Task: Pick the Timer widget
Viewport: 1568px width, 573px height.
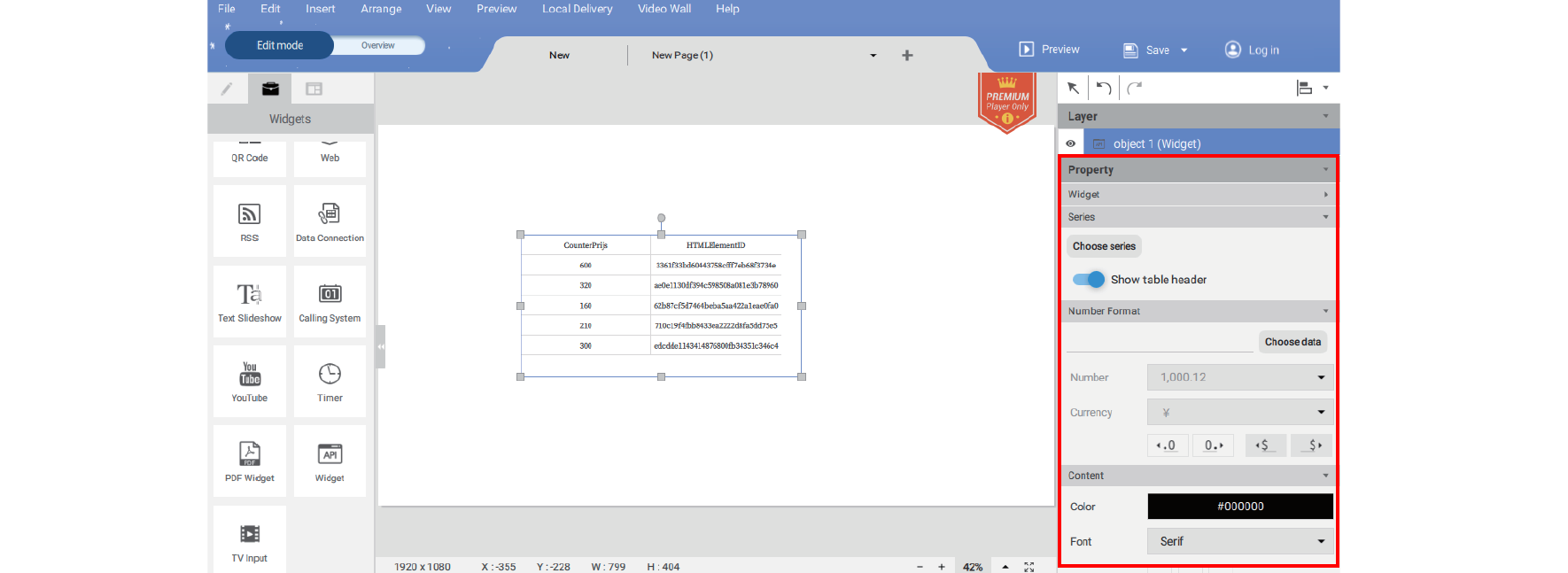Action: click(x=330, y=381)
